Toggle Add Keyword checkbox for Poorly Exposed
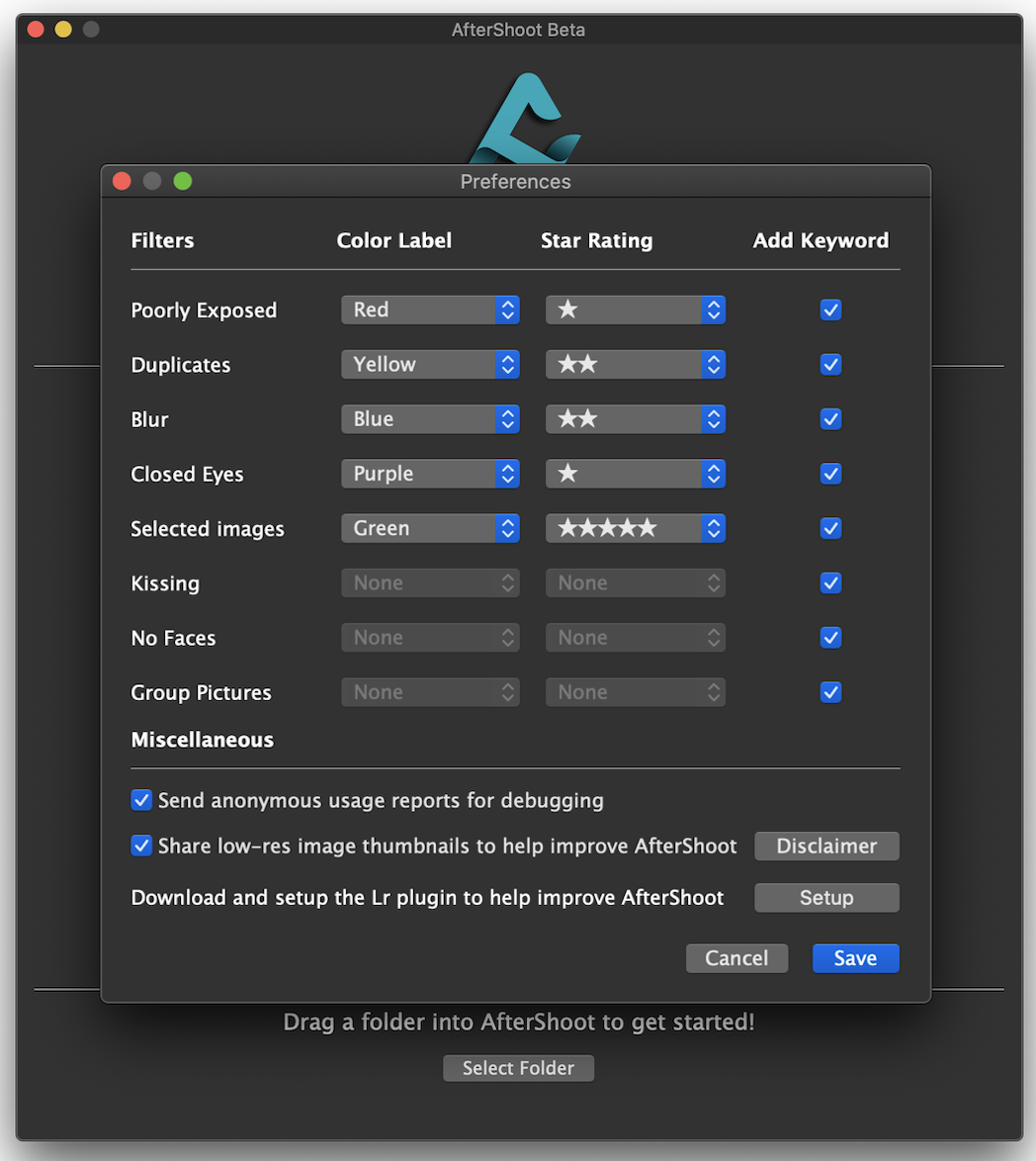1036x1161 pixels. 830,310
